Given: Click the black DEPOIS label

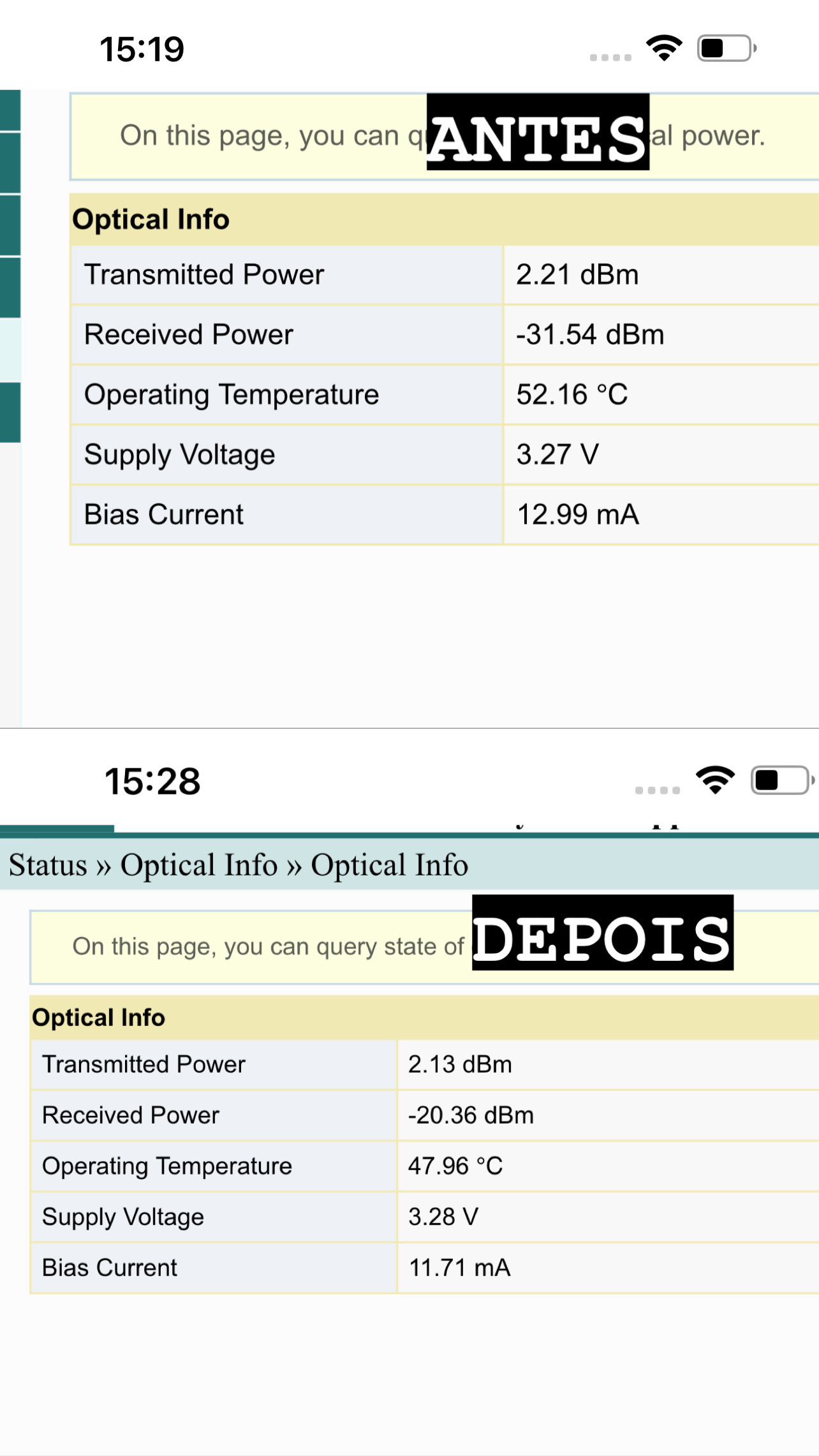Looking at the screenshot, I should click(602, 933).
